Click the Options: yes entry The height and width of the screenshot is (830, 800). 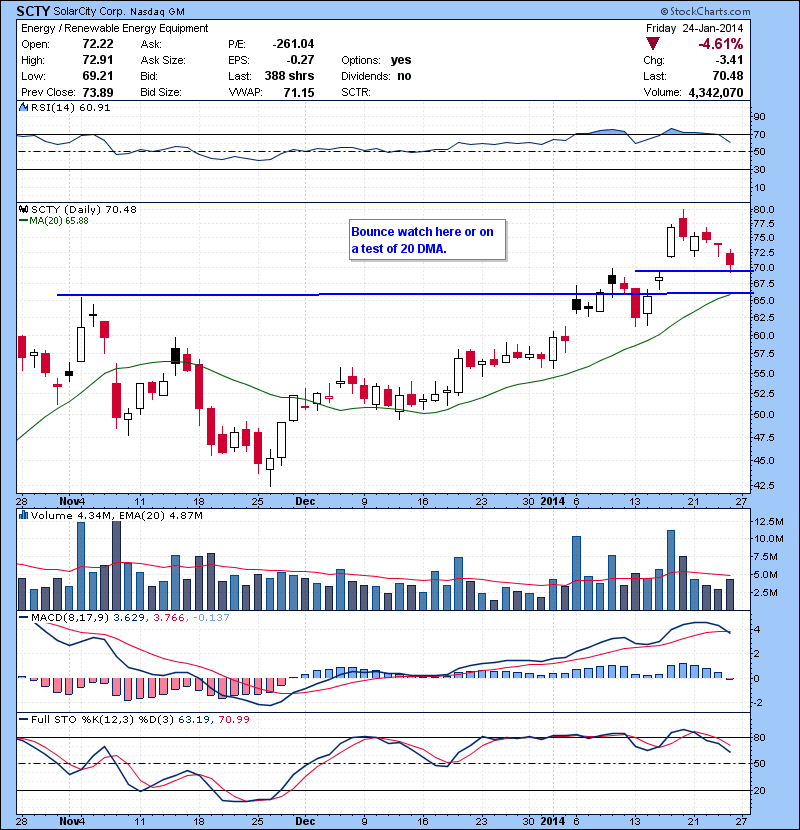tap(376, 60)
